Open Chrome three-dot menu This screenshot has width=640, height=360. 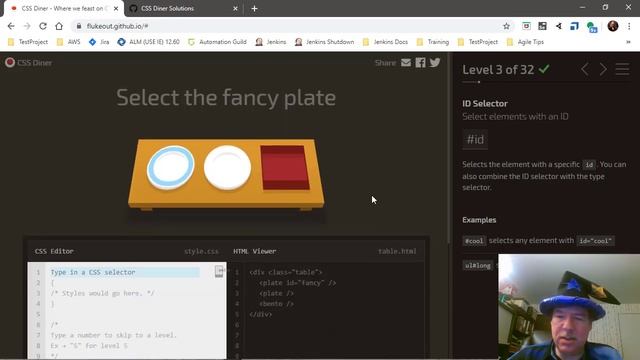coord(629,26)
